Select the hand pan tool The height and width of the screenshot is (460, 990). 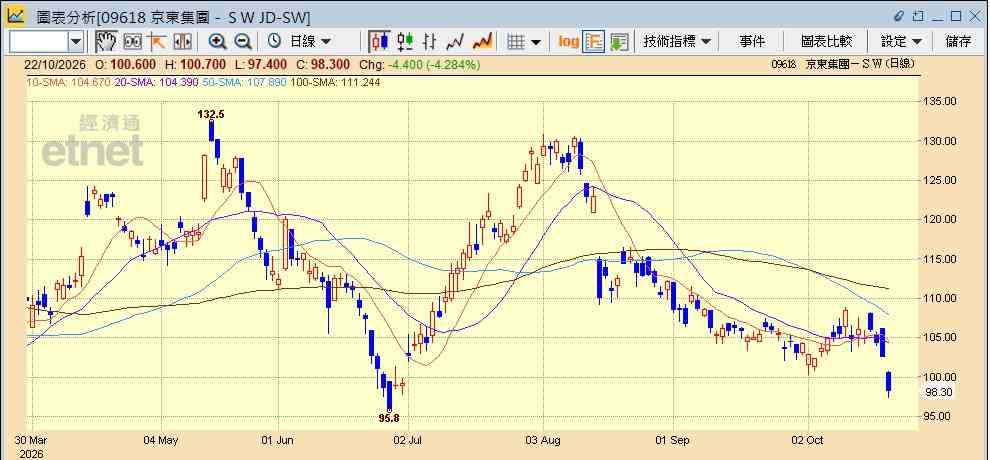106,42
